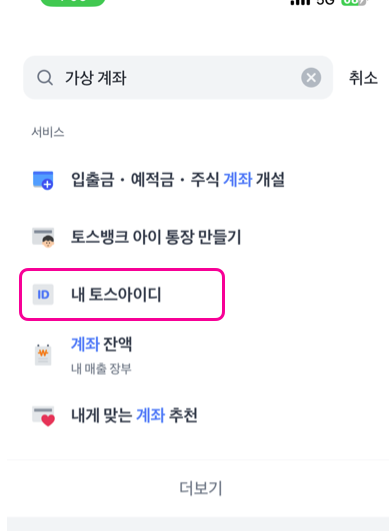
Task: Expand results with 더보기
Action: coord(200,488)
